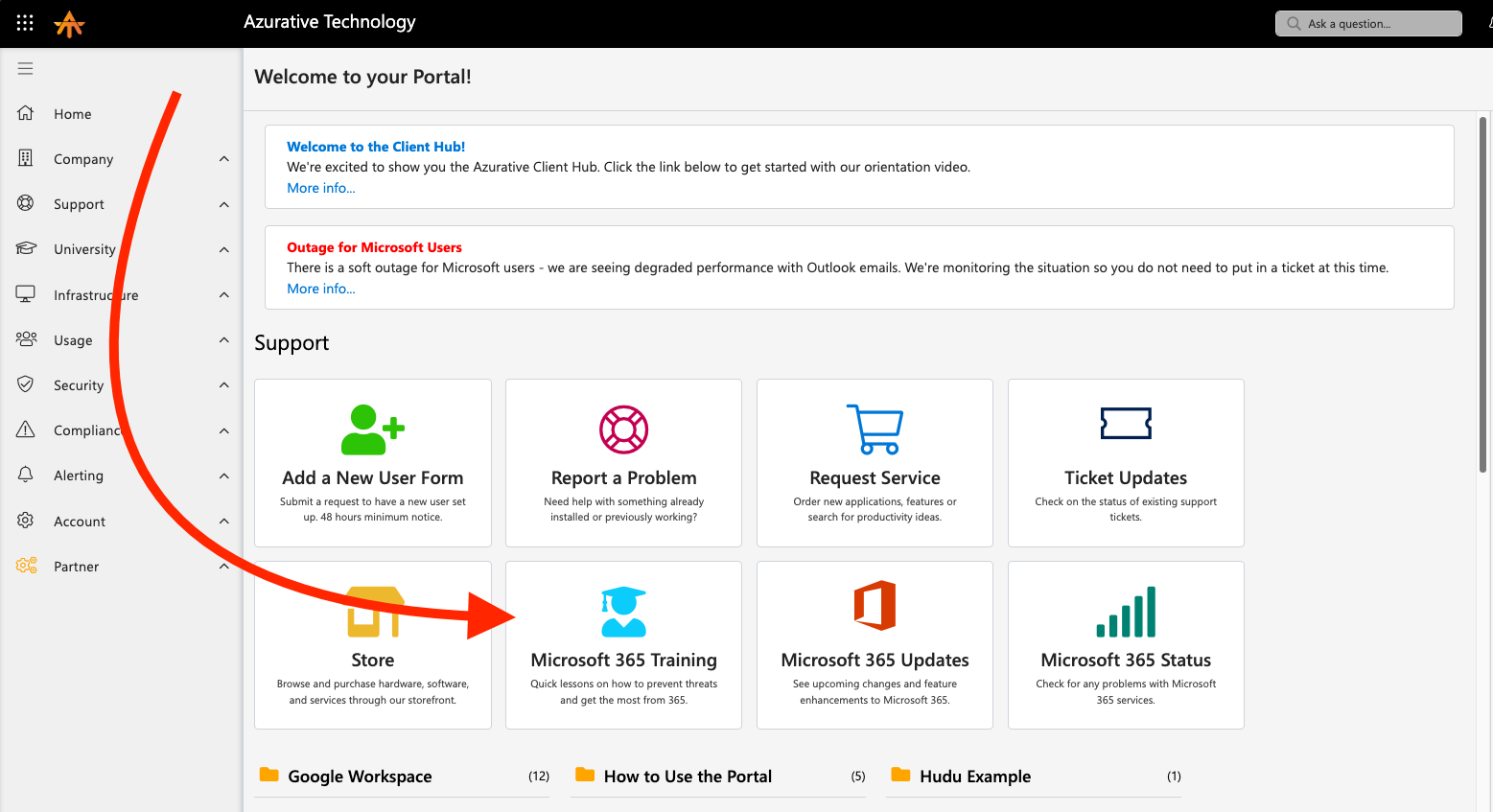The width and height of the screenshot is (1493, 812).
Task: Open Request Service title
Action: coord(875,477)
